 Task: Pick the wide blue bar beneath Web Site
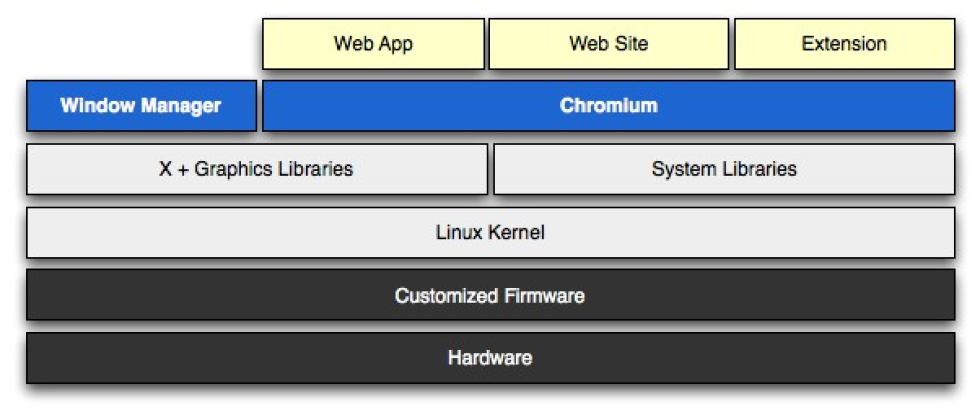point(608,106)
